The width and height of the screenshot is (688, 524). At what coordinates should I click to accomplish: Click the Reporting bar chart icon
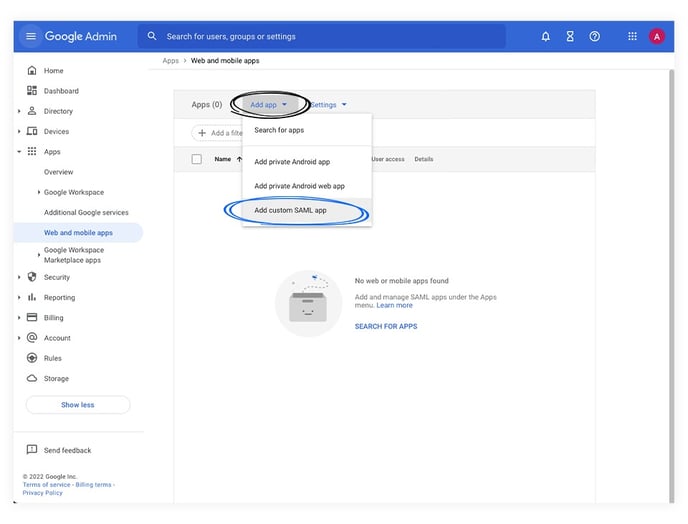(32, 297)
